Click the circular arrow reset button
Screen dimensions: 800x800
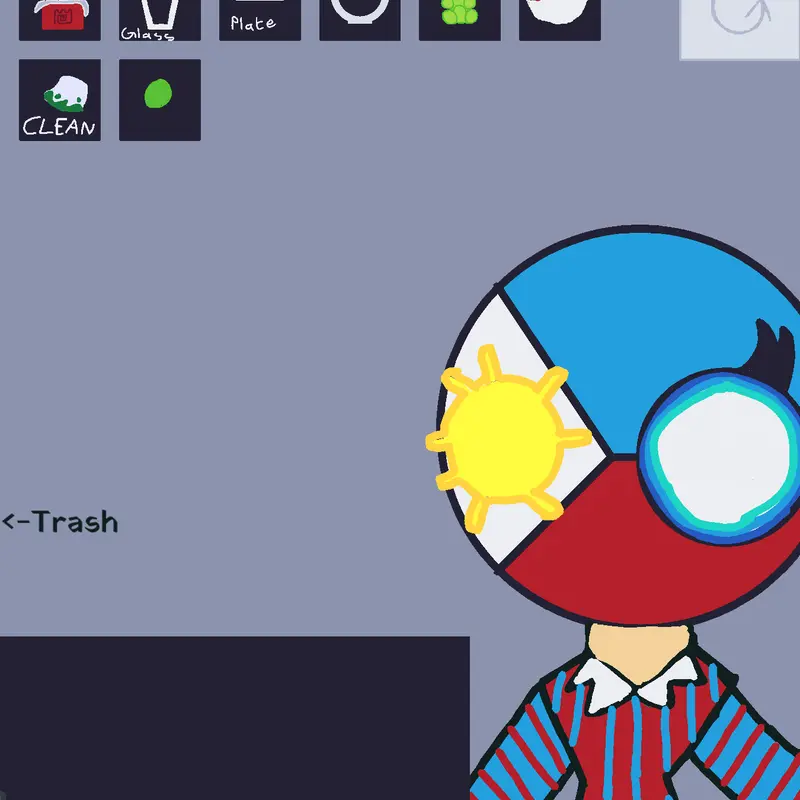[739, 29]
